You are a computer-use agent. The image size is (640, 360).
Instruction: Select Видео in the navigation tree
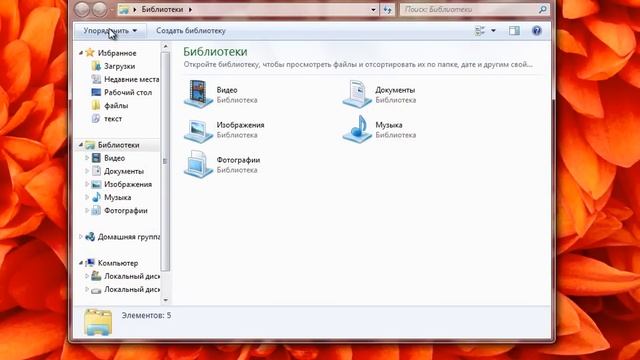coord(114,158)
